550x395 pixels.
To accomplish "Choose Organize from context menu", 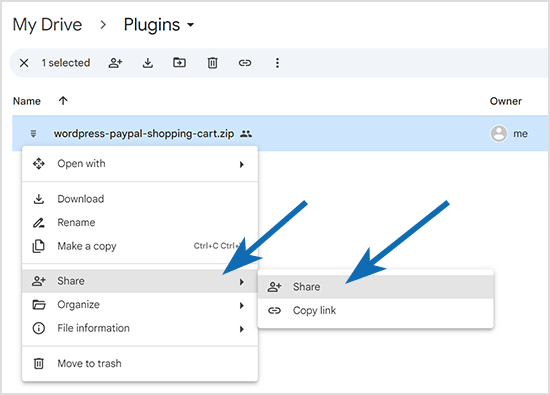I will 140,304.
